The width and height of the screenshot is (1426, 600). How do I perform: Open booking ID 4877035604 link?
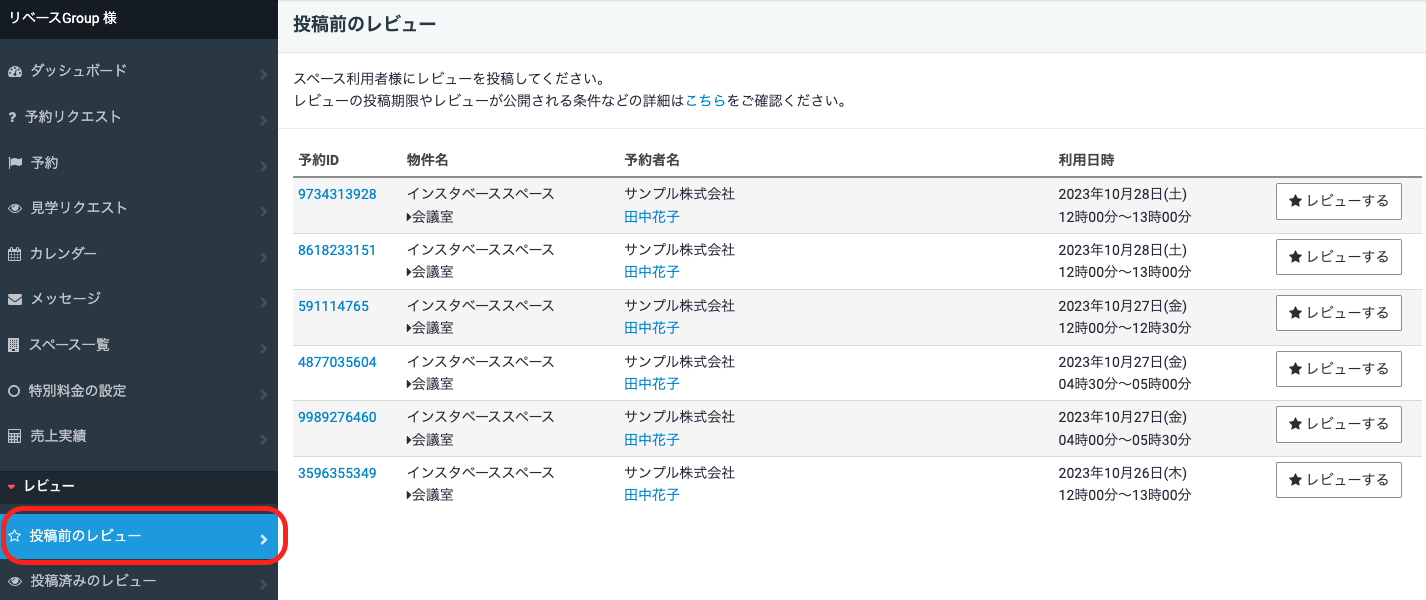[337, 362]
